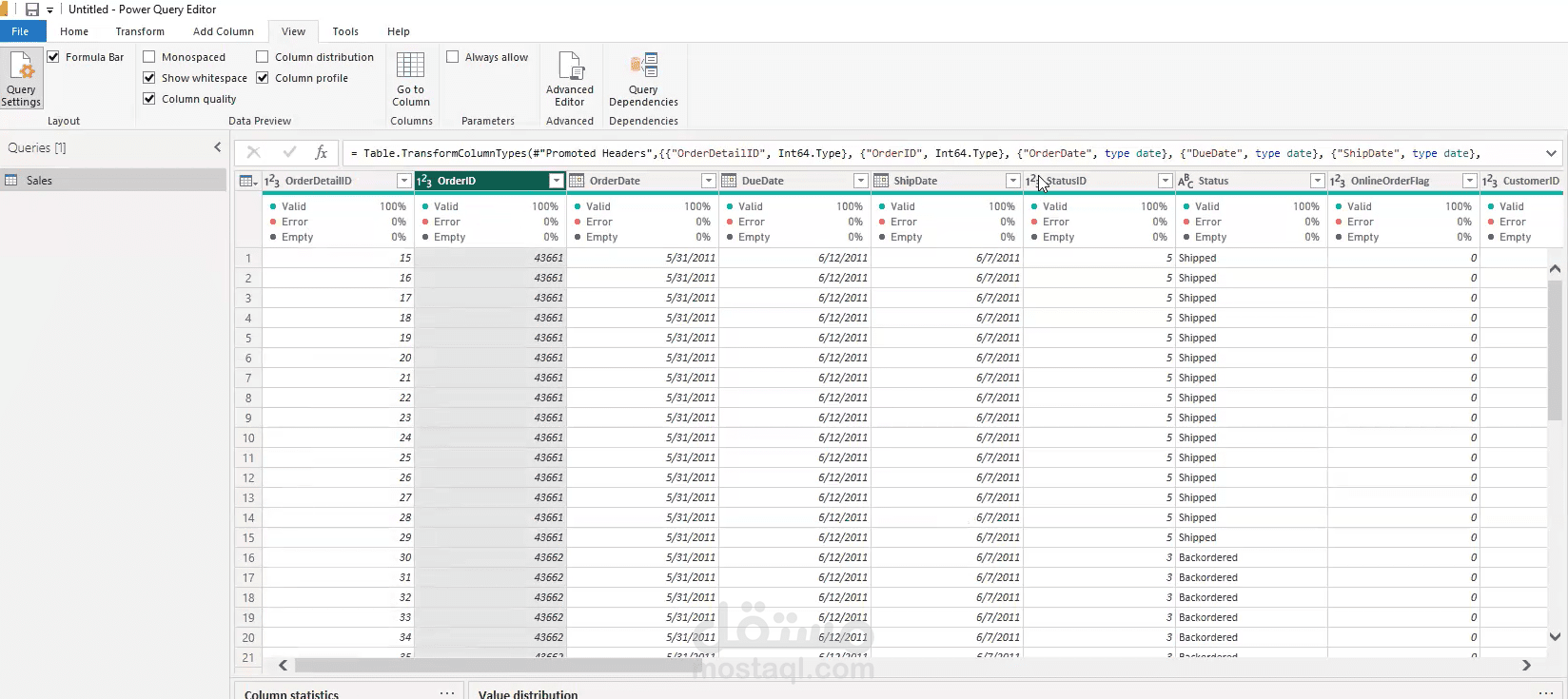Change OrderDate column type icon
Viewport: 1568px width, 699px height.
577,181
